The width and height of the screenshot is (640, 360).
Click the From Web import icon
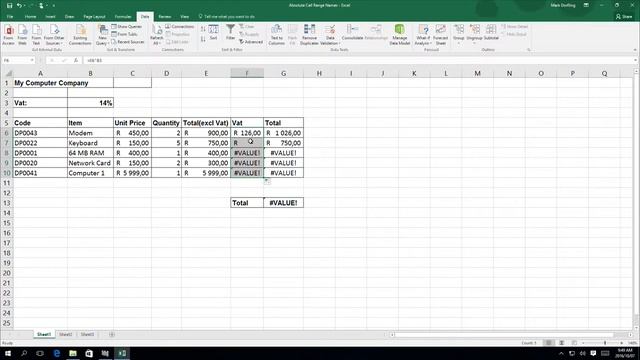coord(22,35)
